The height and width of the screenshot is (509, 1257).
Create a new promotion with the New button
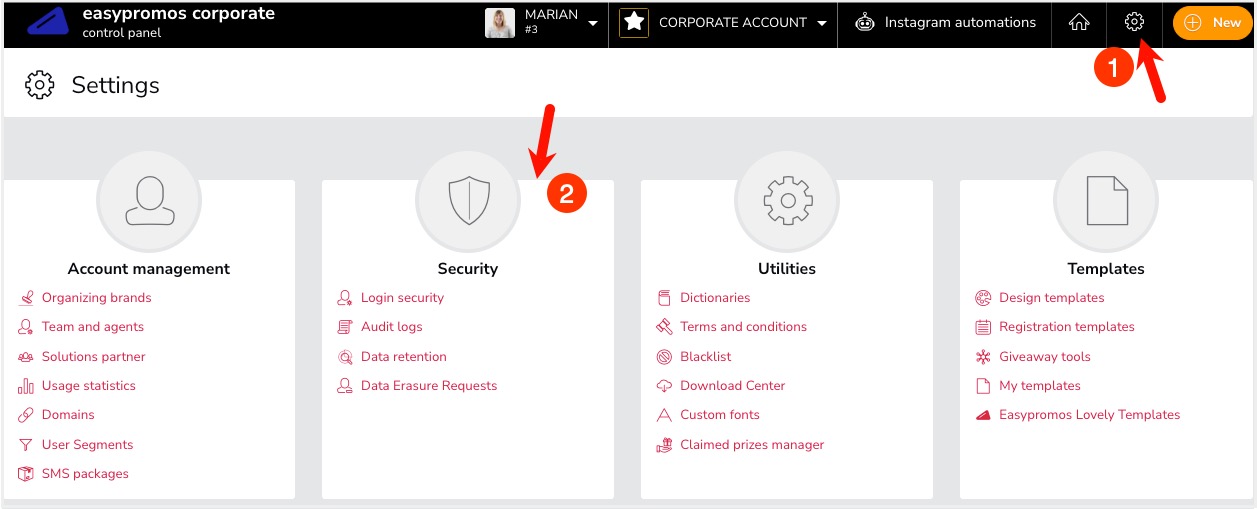coord(1212,22)
